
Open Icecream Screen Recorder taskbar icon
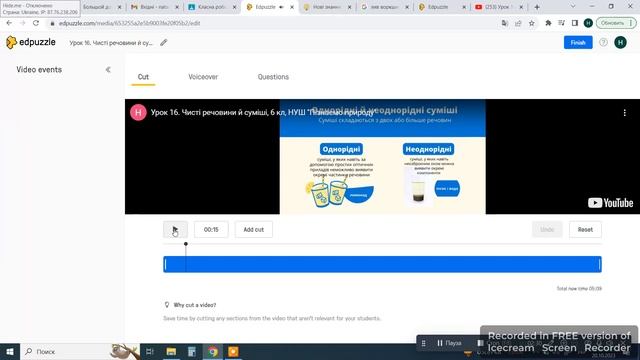pyautogui.click(x=233, y=351)
